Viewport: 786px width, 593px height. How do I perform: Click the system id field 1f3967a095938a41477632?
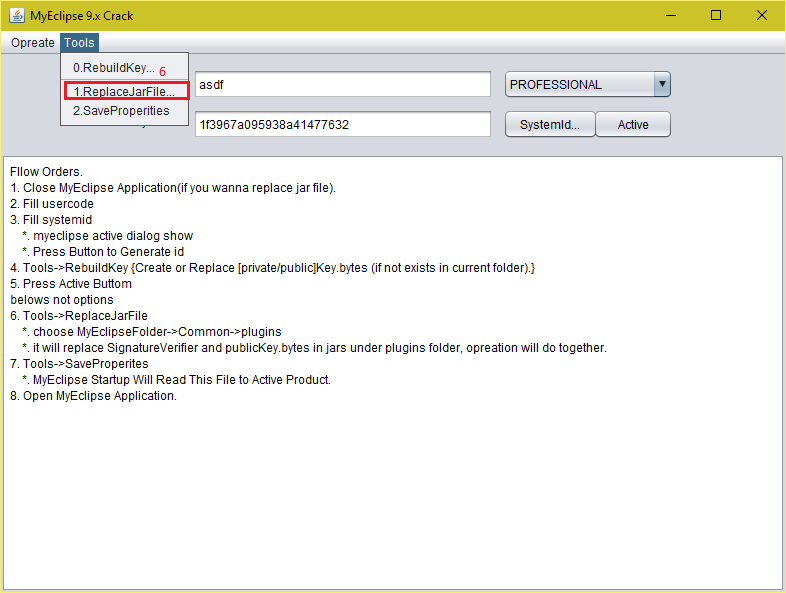342,124
